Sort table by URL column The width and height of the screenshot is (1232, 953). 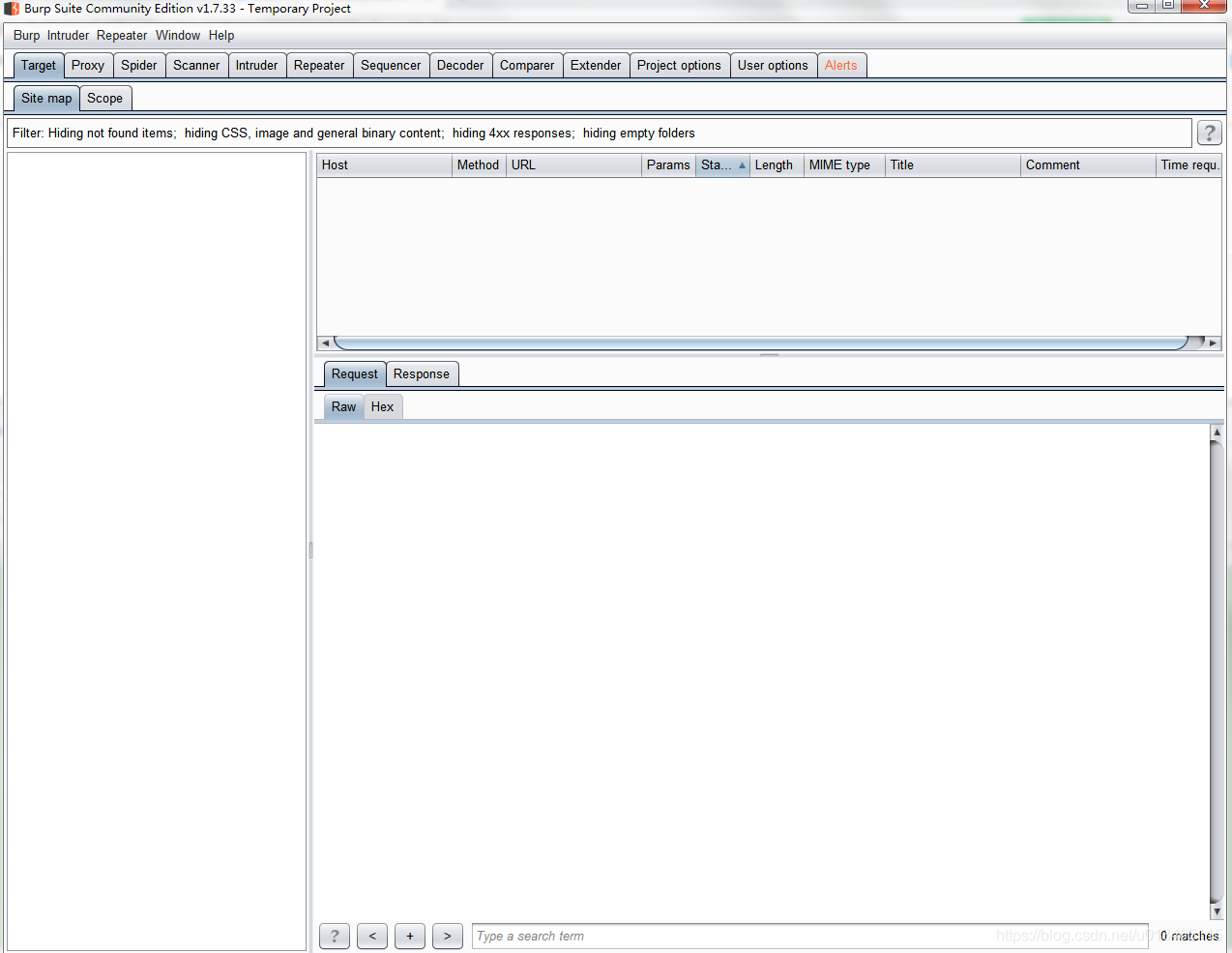pos(573,165)
